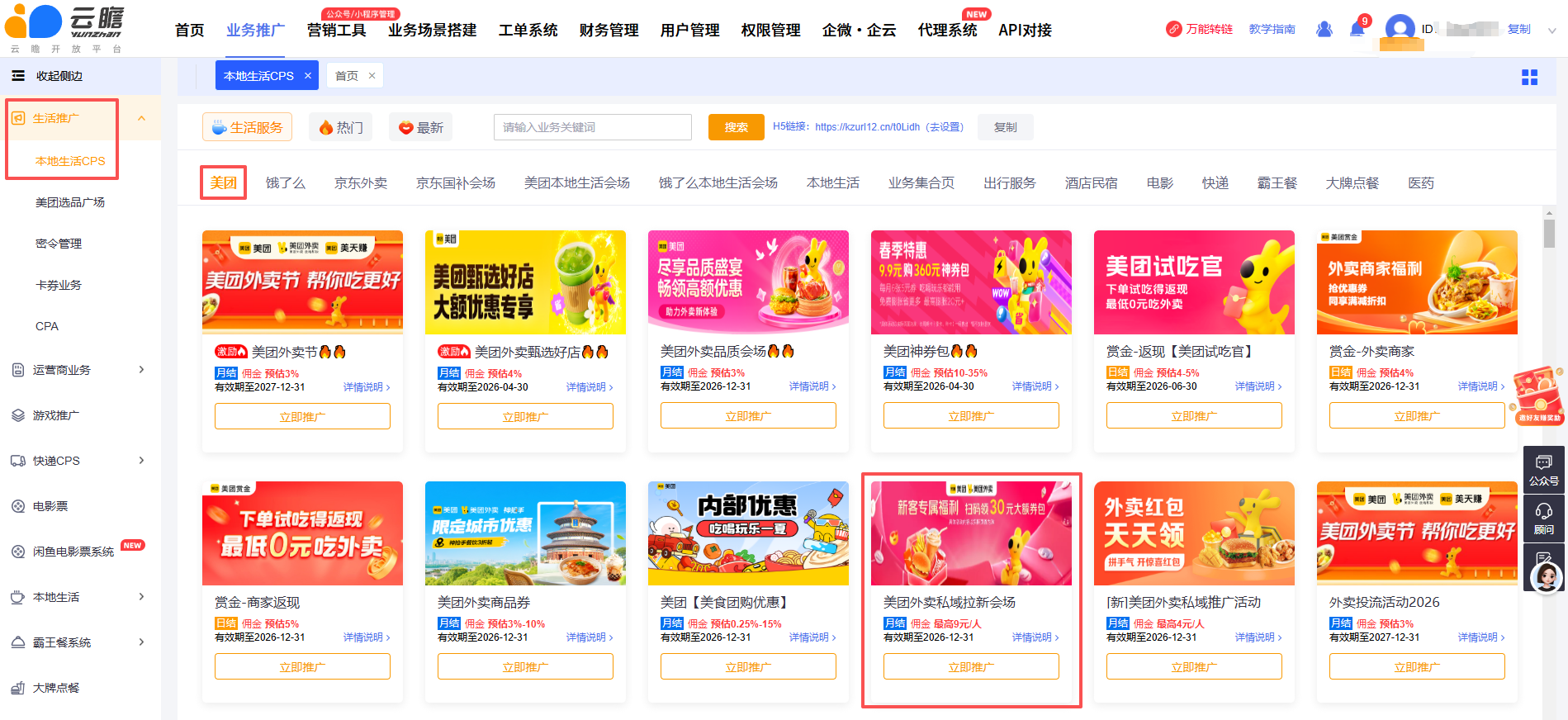1568x720 pixels.
Task: Select the 最新 filter toggle
Action: 421,127
